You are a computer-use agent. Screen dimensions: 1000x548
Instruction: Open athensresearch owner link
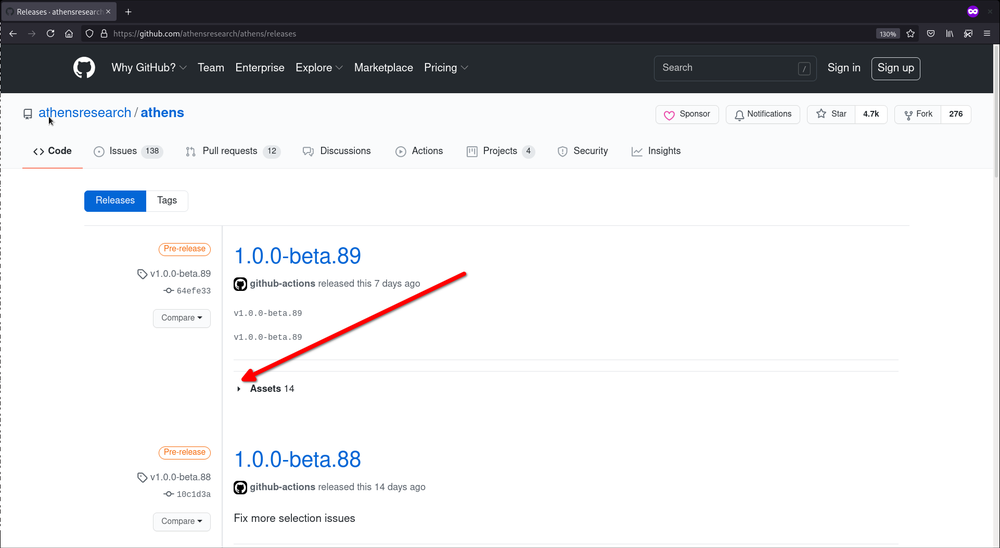pos(85,113)
